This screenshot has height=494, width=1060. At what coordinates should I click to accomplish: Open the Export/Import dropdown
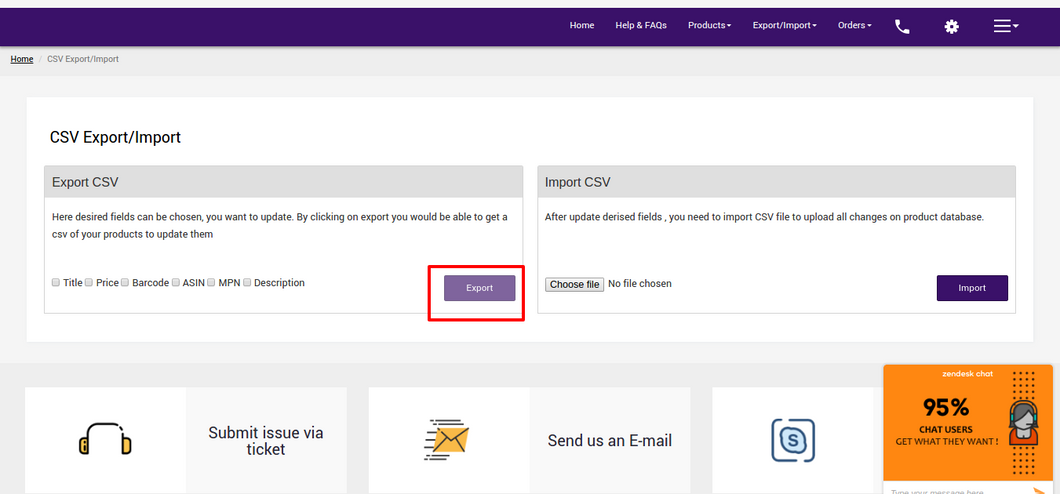pyautogui.click(x=784, y=25)
